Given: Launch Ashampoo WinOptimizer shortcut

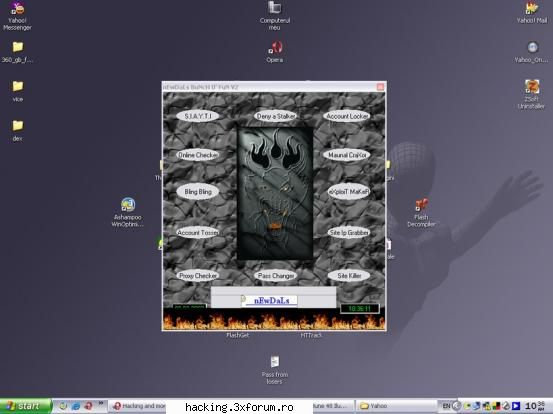Looking at the screenshot, I should 128,212.
